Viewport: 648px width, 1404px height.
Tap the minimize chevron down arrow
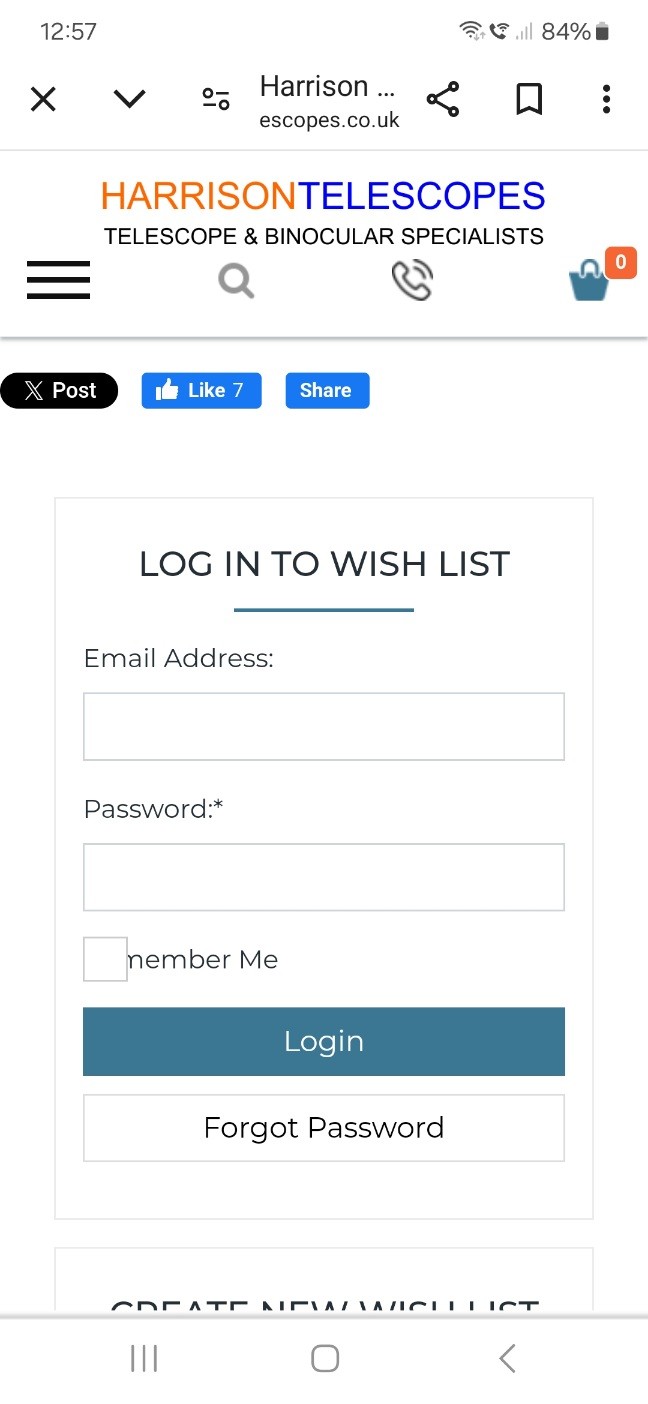[130, 99]
